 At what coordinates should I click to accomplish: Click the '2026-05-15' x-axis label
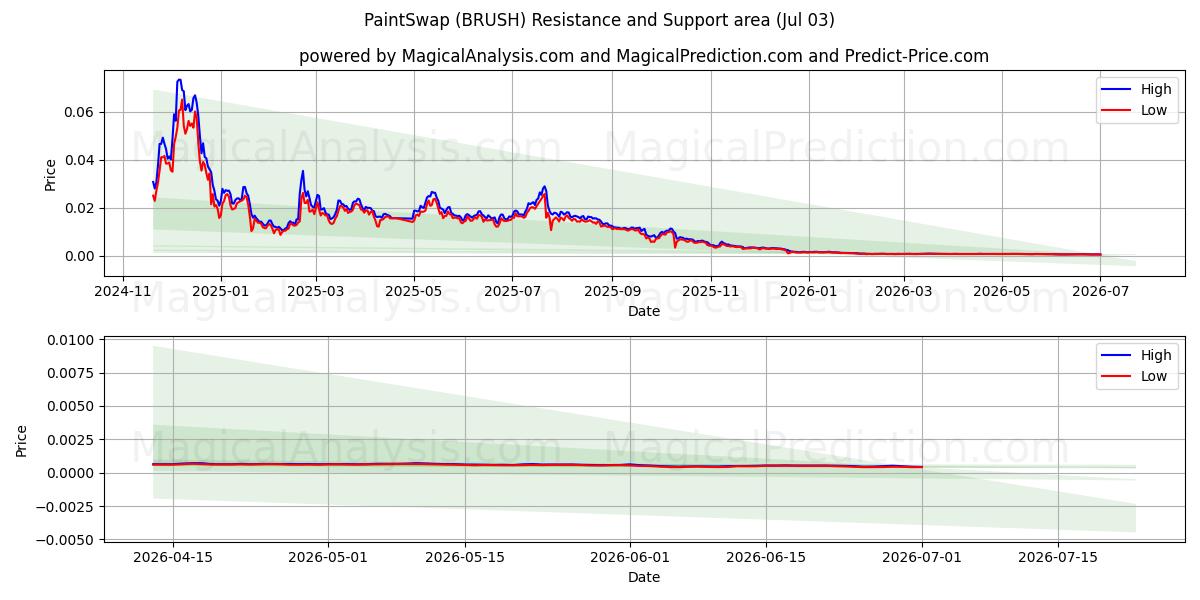(465, 557)
